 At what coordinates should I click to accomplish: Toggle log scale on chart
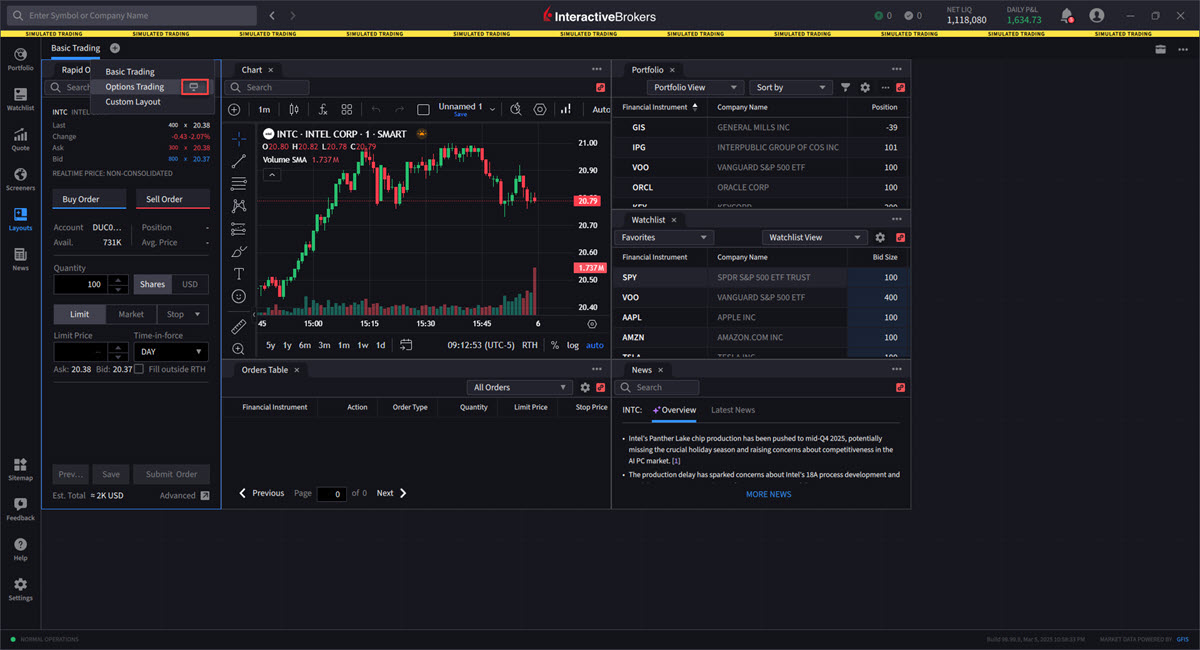572,345
